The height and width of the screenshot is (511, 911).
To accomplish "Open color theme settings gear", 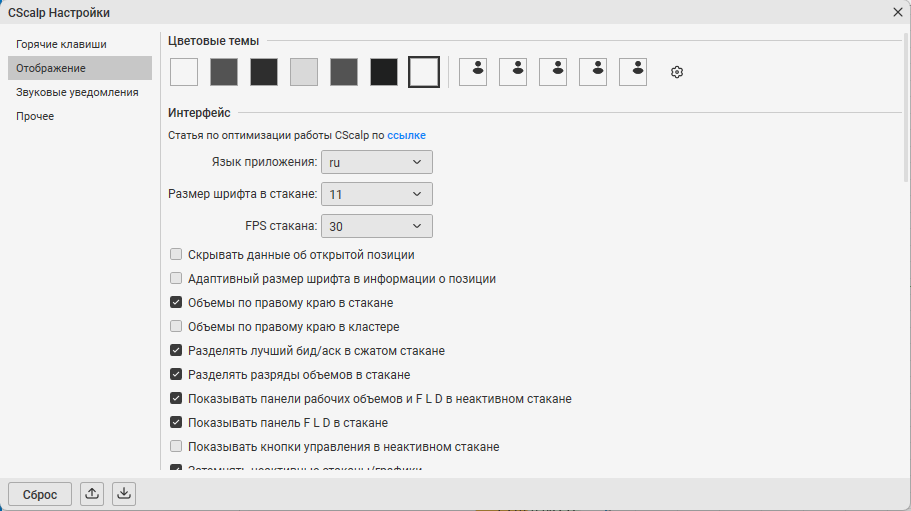I will point(677,72).
